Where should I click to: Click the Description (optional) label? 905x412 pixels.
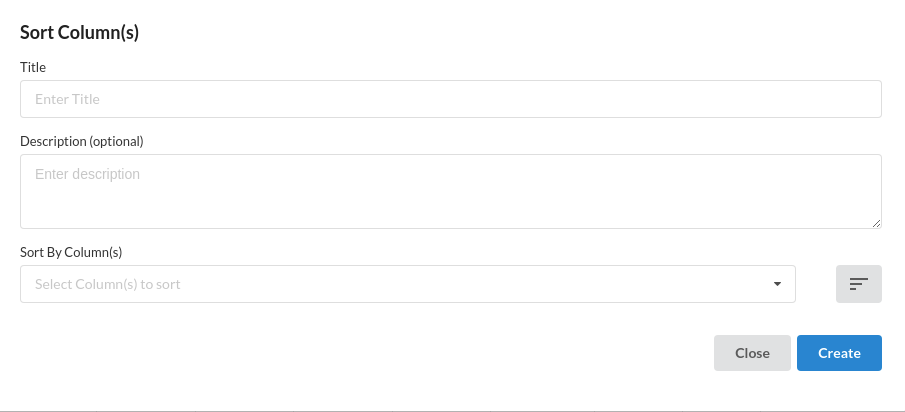coord(81,141)
